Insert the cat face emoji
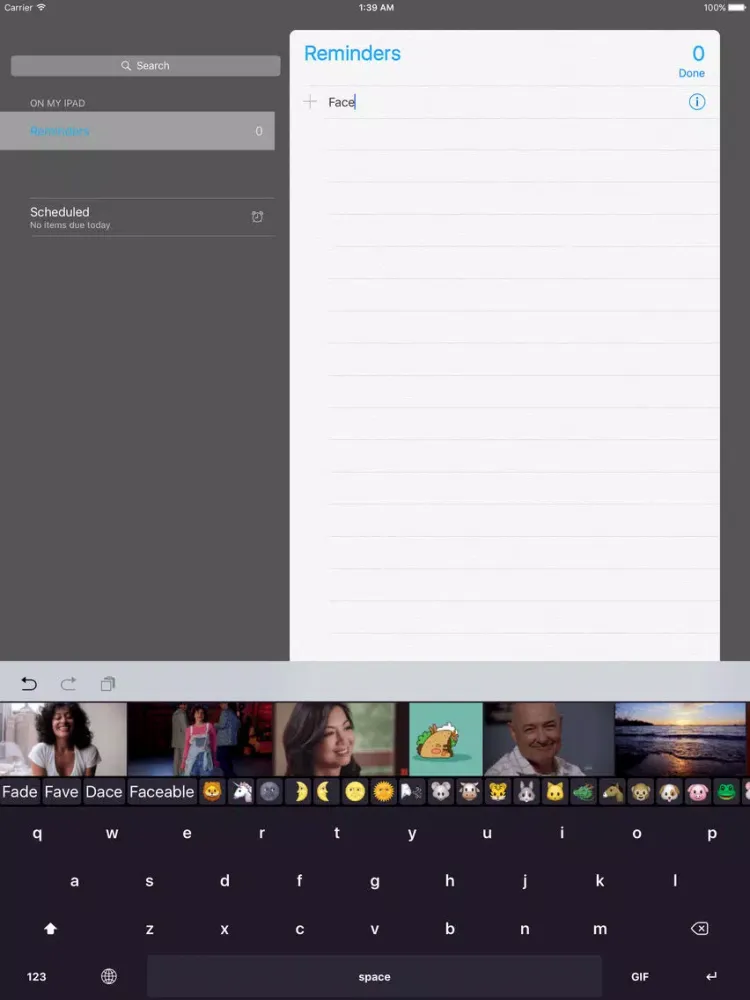The height and width of the screenshot is (1000, 750). (x=555, y=791)
